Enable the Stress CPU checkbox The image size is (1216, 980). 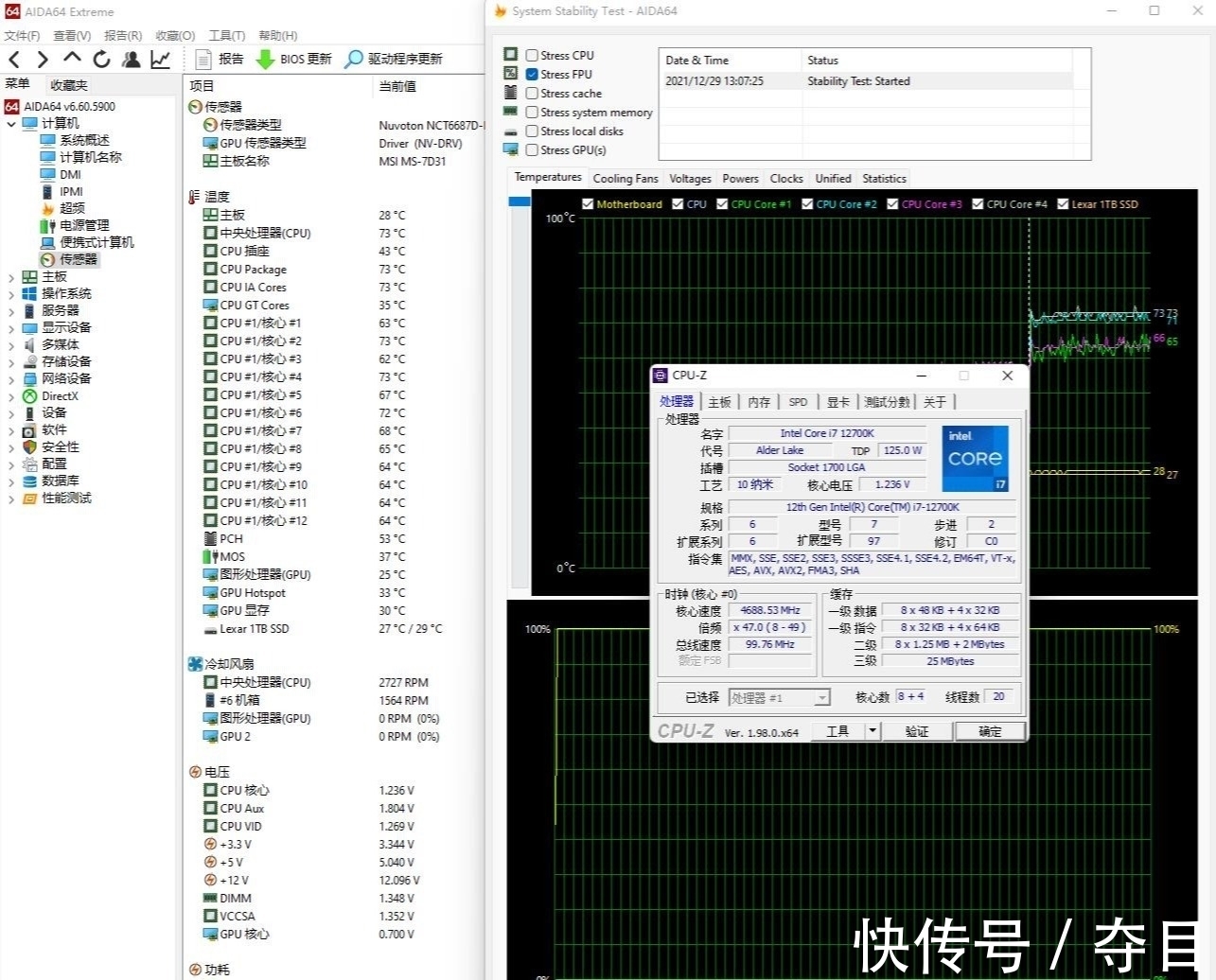click(x=532, y=56)
